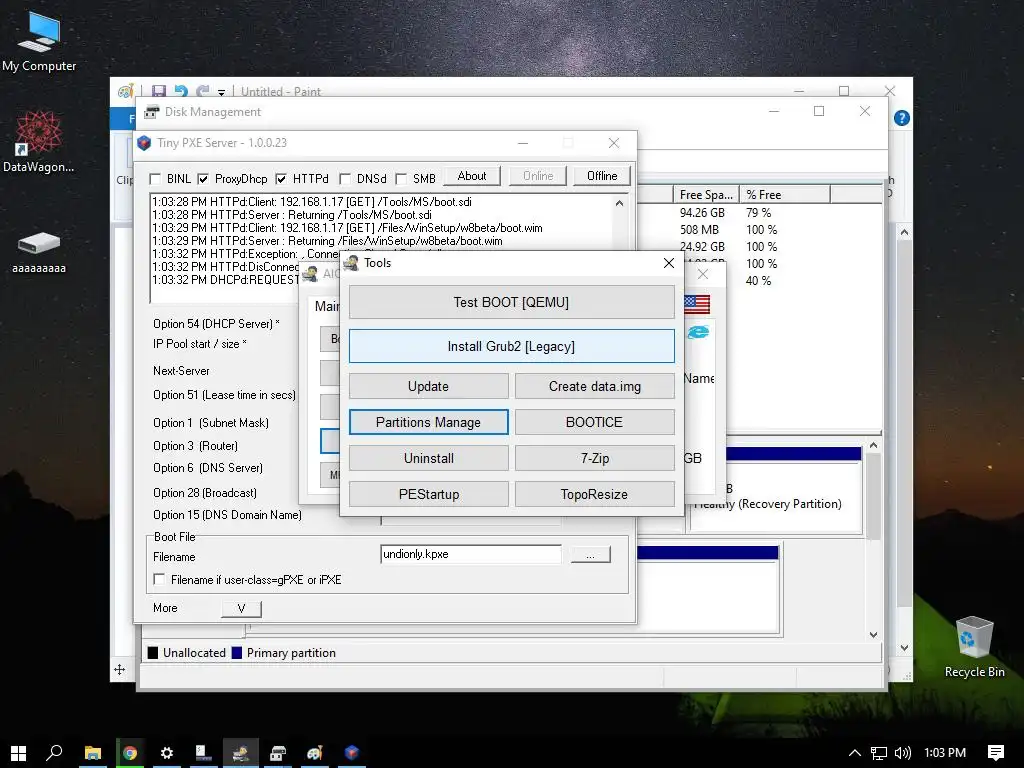Screen dimensions: 1024x768
Task: Click the Unallocated black legend swatch
Action: [153, 653]
